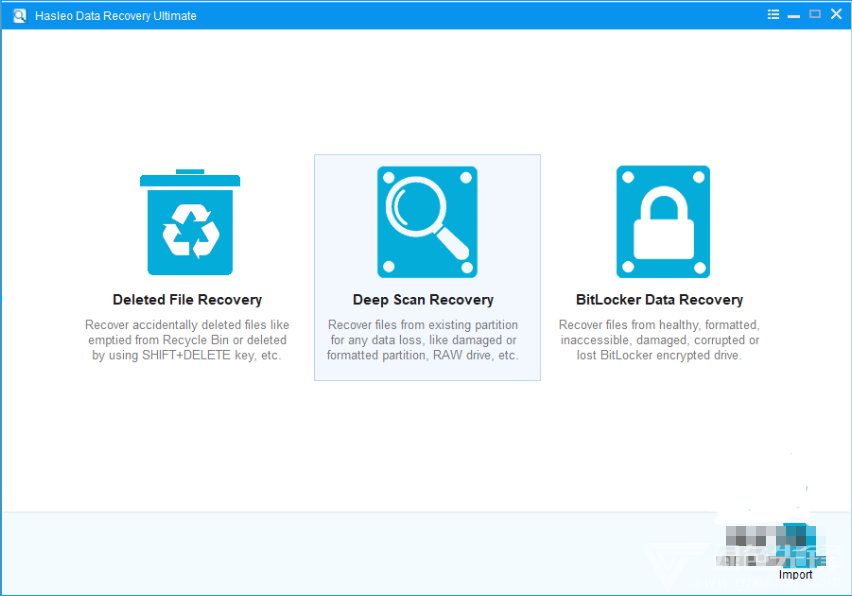Viewport: 852px width, 596px height.
Task: Select the Deep Scan Recovery heading
Action: pyautogui.click(x=423, y=300)
